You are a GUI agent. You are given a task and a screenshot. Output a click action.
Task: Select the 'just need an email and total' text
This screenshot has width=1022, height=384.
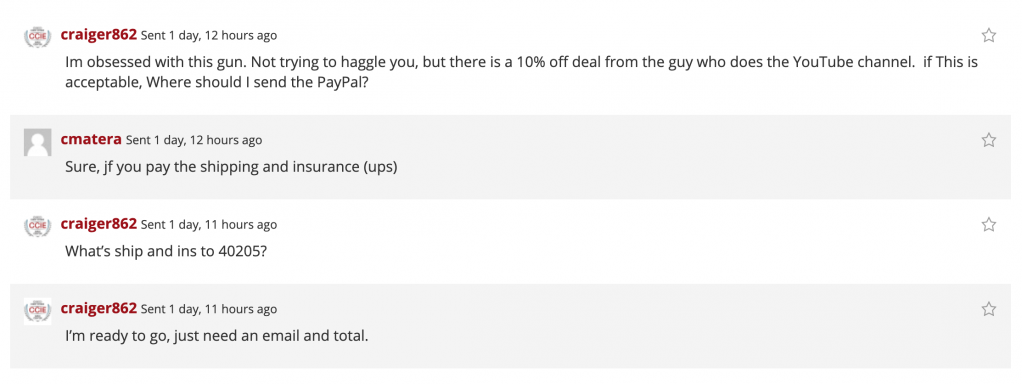pyautogui.click(x=271, y=337)
